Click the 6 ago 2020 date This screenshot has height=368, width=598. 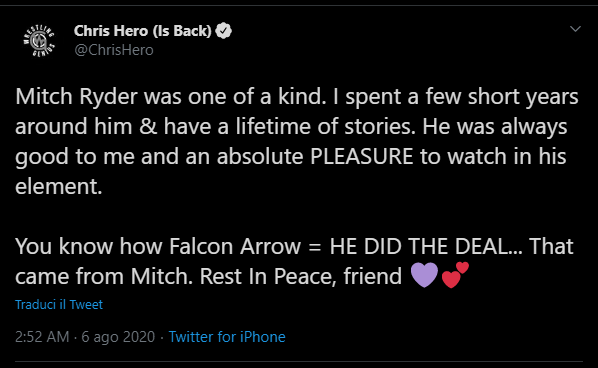(x=118, y=337)
